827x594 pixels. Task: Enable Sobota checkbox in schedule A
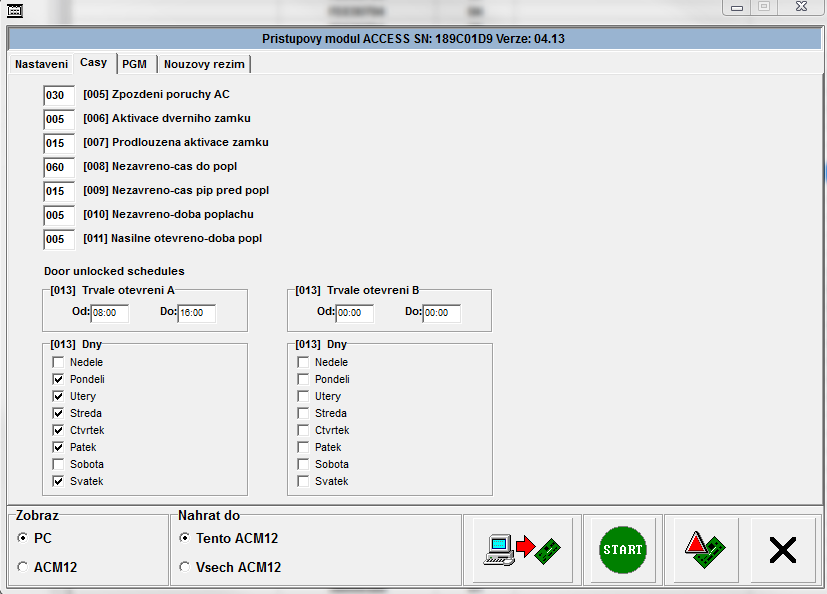(58, 465)
